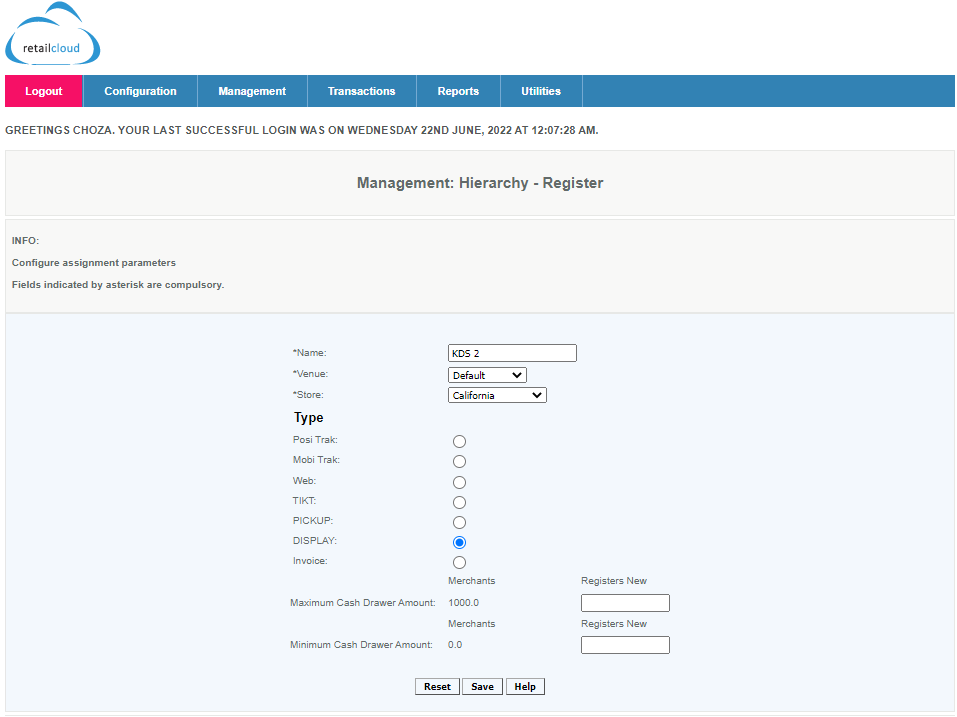This screenshot has height=717, width=957.
Task: Open the Utilities menu
Action: pos(541,91)
